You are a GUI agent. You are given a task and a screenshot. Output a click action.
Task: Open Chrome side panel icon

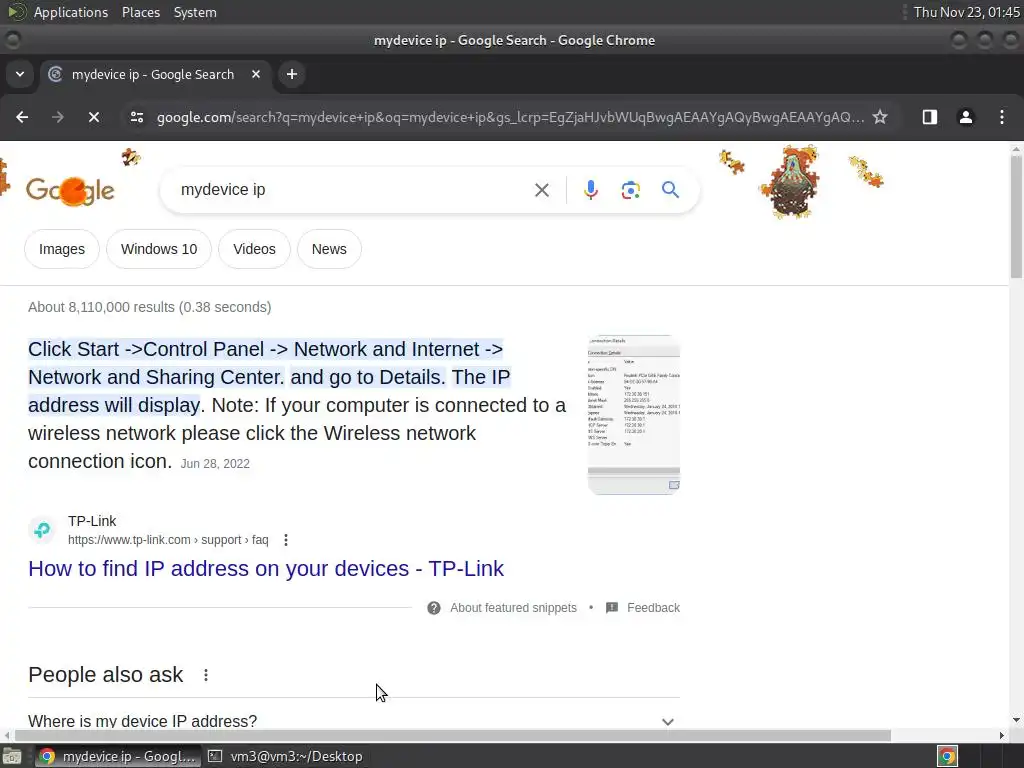[x=929, y=117]
